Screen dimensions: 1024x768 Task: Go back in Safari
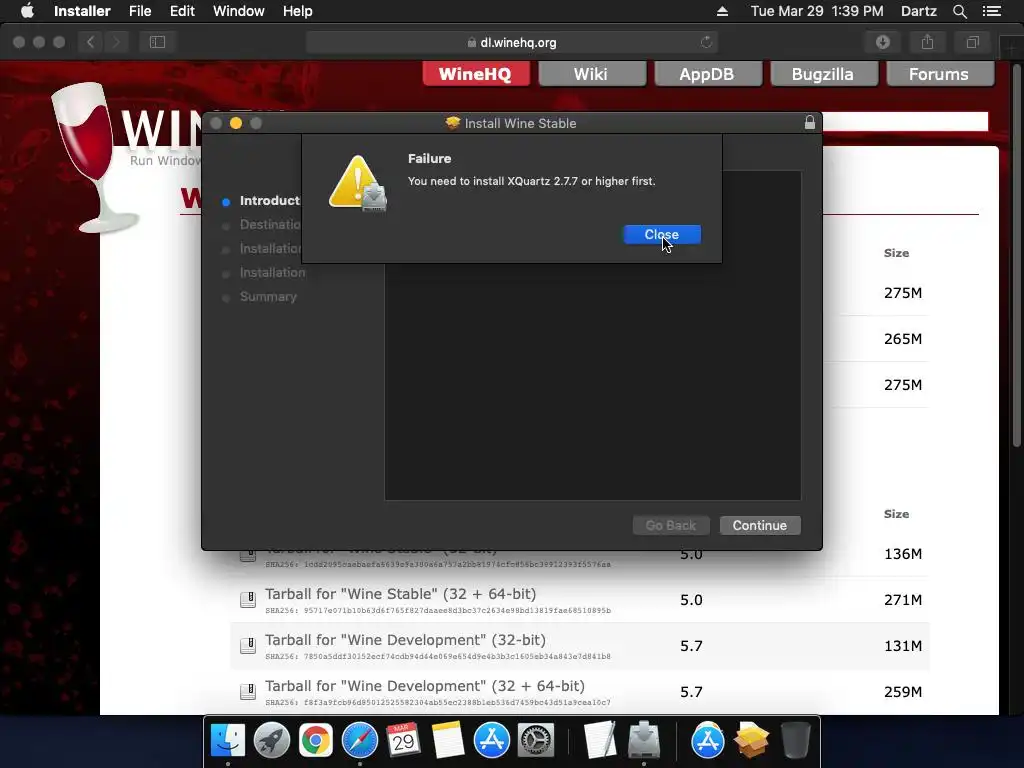click(90, 42)
